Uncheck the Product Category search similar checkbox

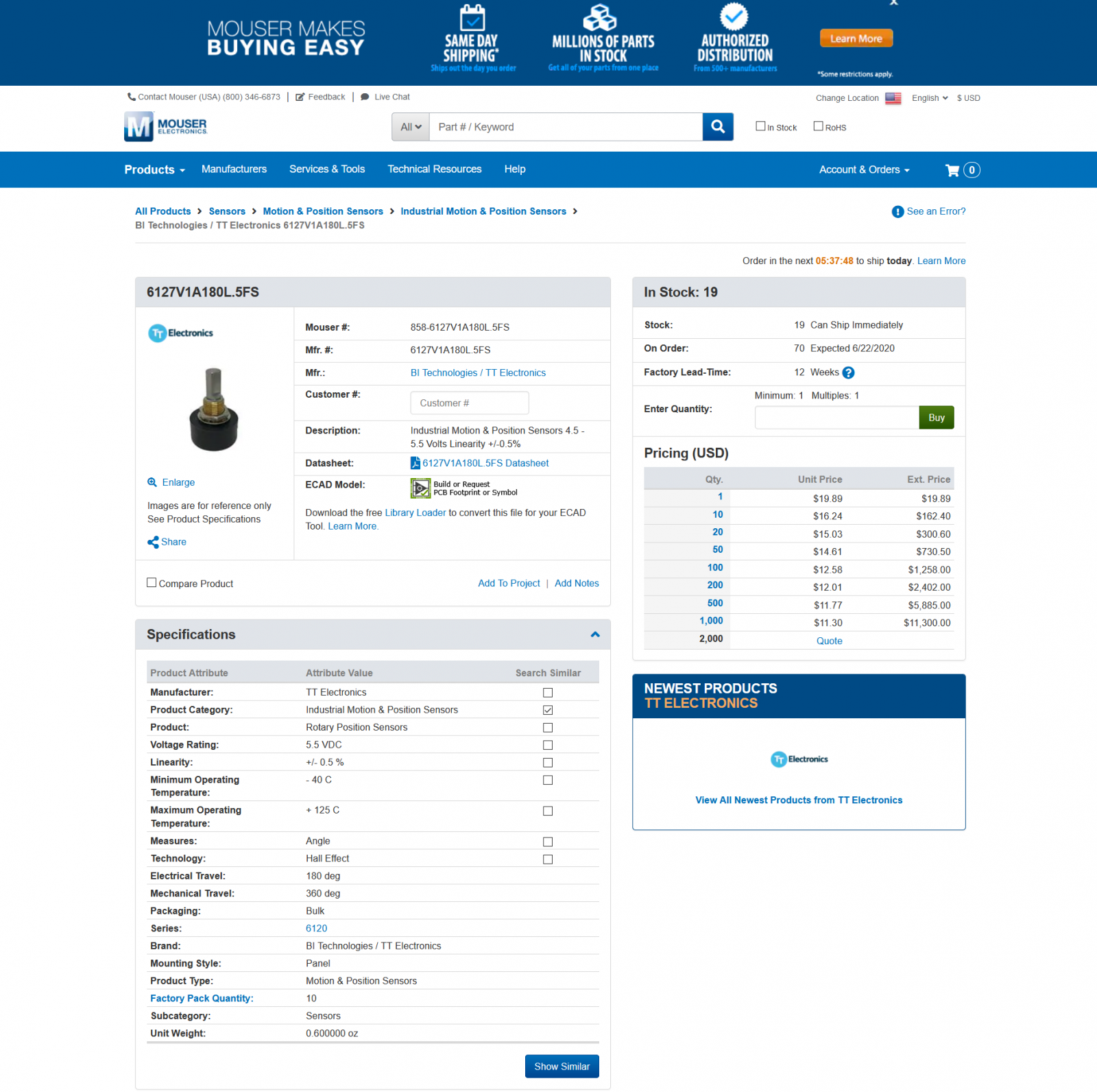coord(548,710)
